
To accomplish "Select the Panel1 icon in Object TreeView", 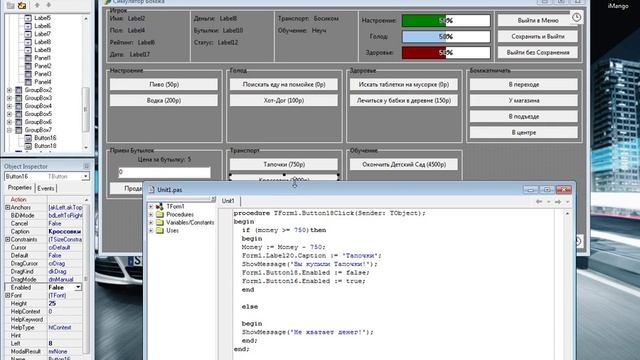I will click(28, 58).
